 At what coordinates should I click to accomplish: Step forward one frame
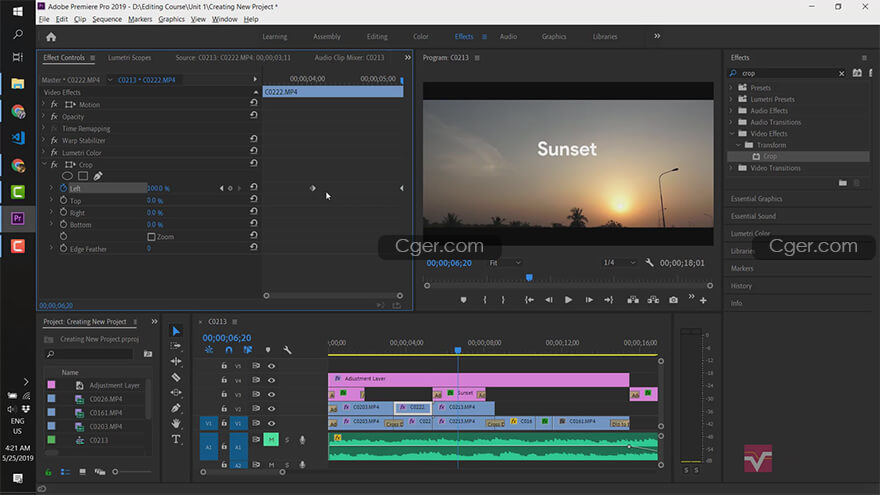tap(589, 300)
